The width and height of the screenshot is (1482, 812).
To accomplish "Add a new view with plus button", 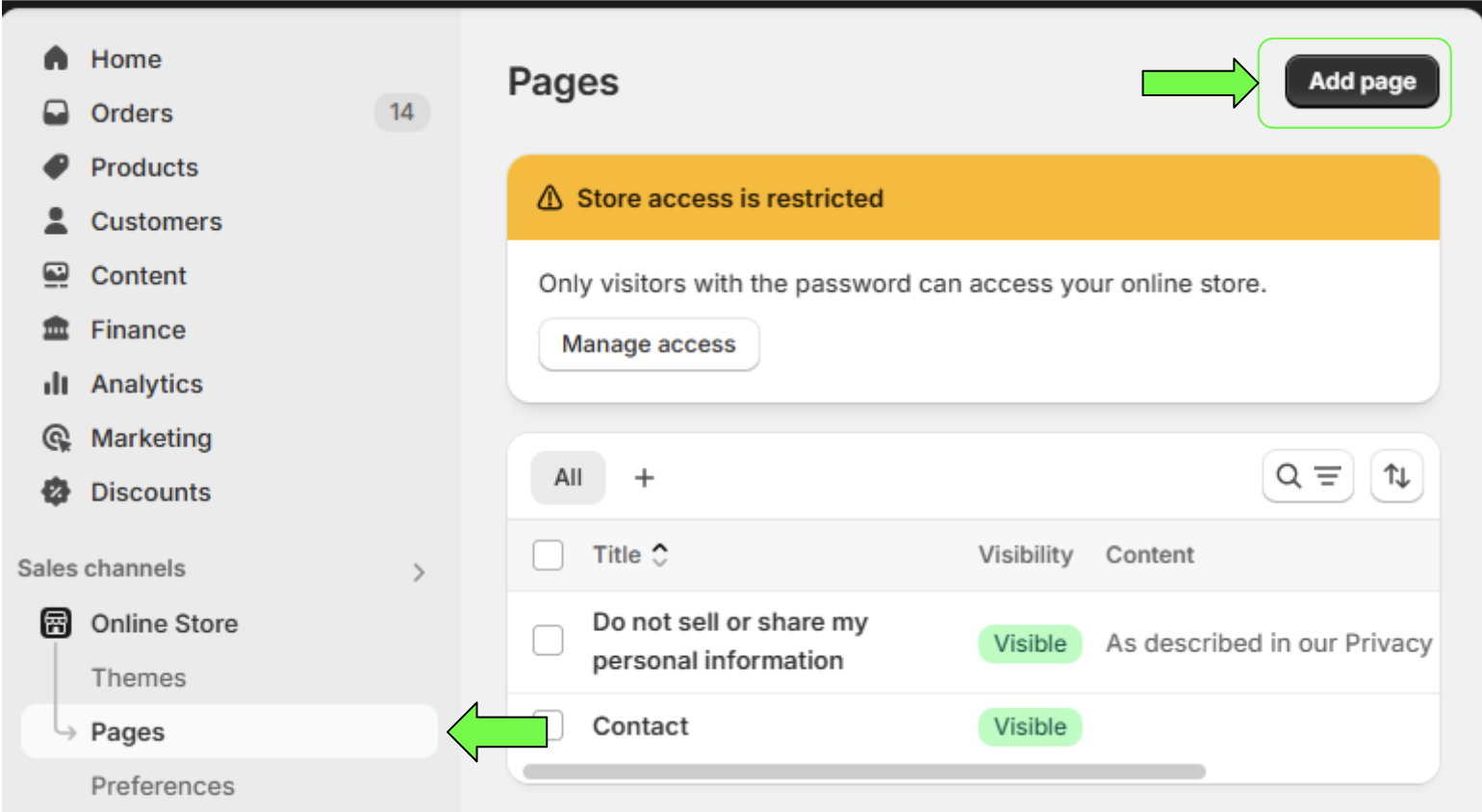I will [x=645, y=477].
